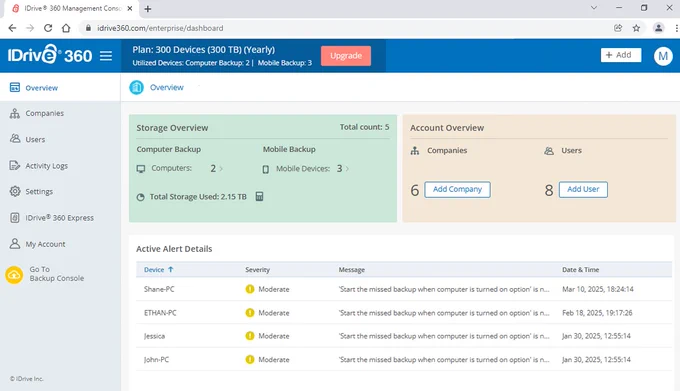
Task: Click Moderate severity icon for ETHAN-PC
Action: point(250,313)
